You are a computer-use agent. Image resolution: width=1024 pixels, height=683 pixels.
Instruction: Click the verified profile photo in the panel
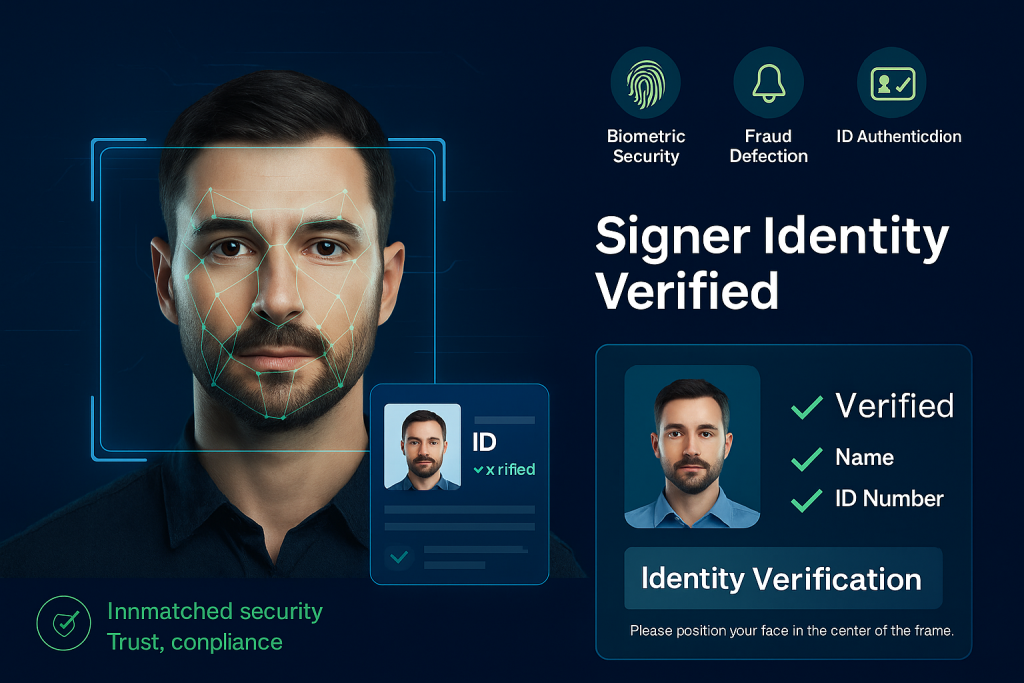[692, 447]
